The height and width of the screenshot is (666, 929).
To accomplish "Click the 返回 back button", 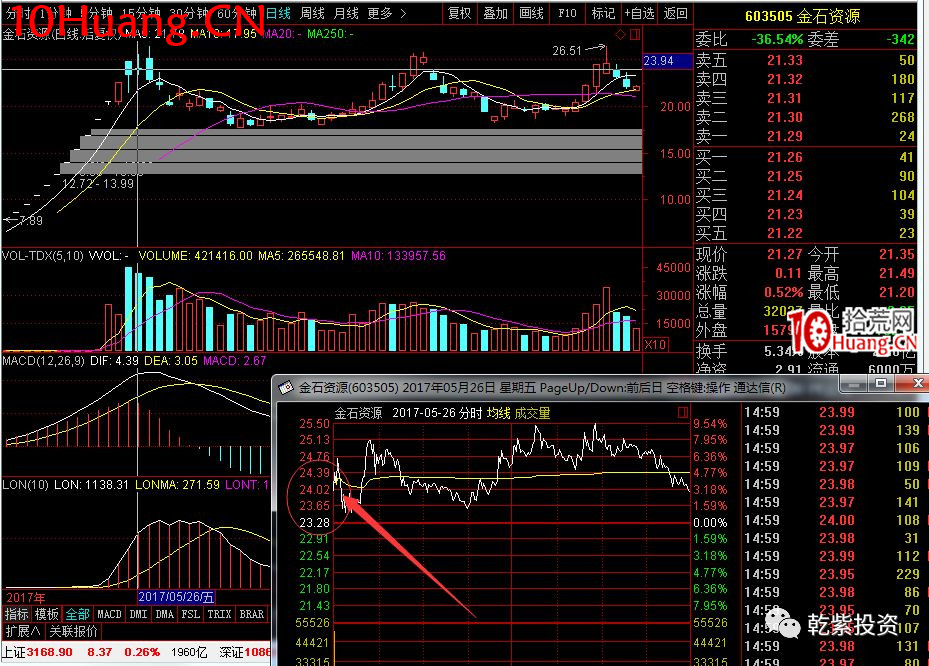I will pyautogui.click(x=675, y=13).
